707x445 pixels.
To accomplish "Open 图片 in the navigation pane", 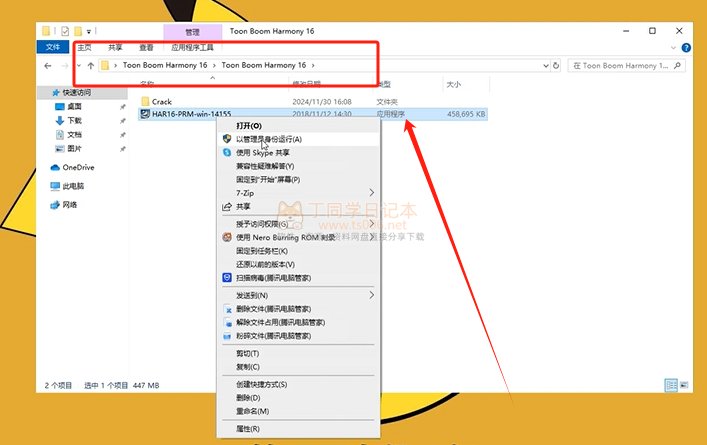I will coord(74,148).
